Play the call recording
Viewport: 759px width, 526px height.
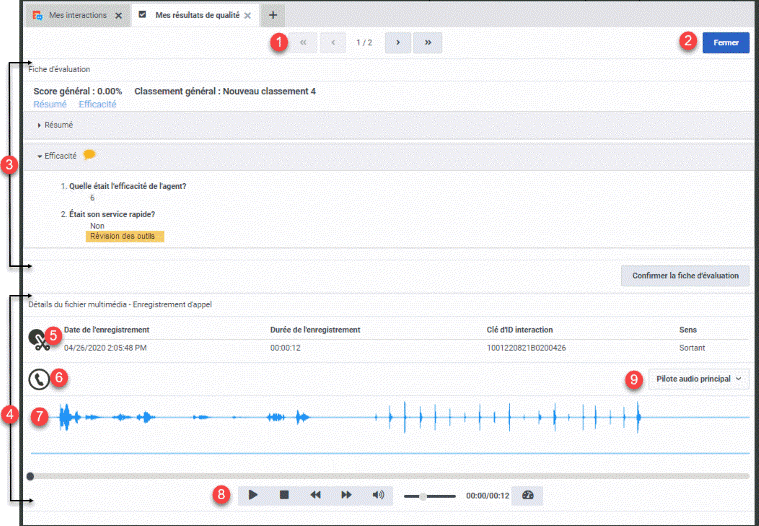pos(253,495)
